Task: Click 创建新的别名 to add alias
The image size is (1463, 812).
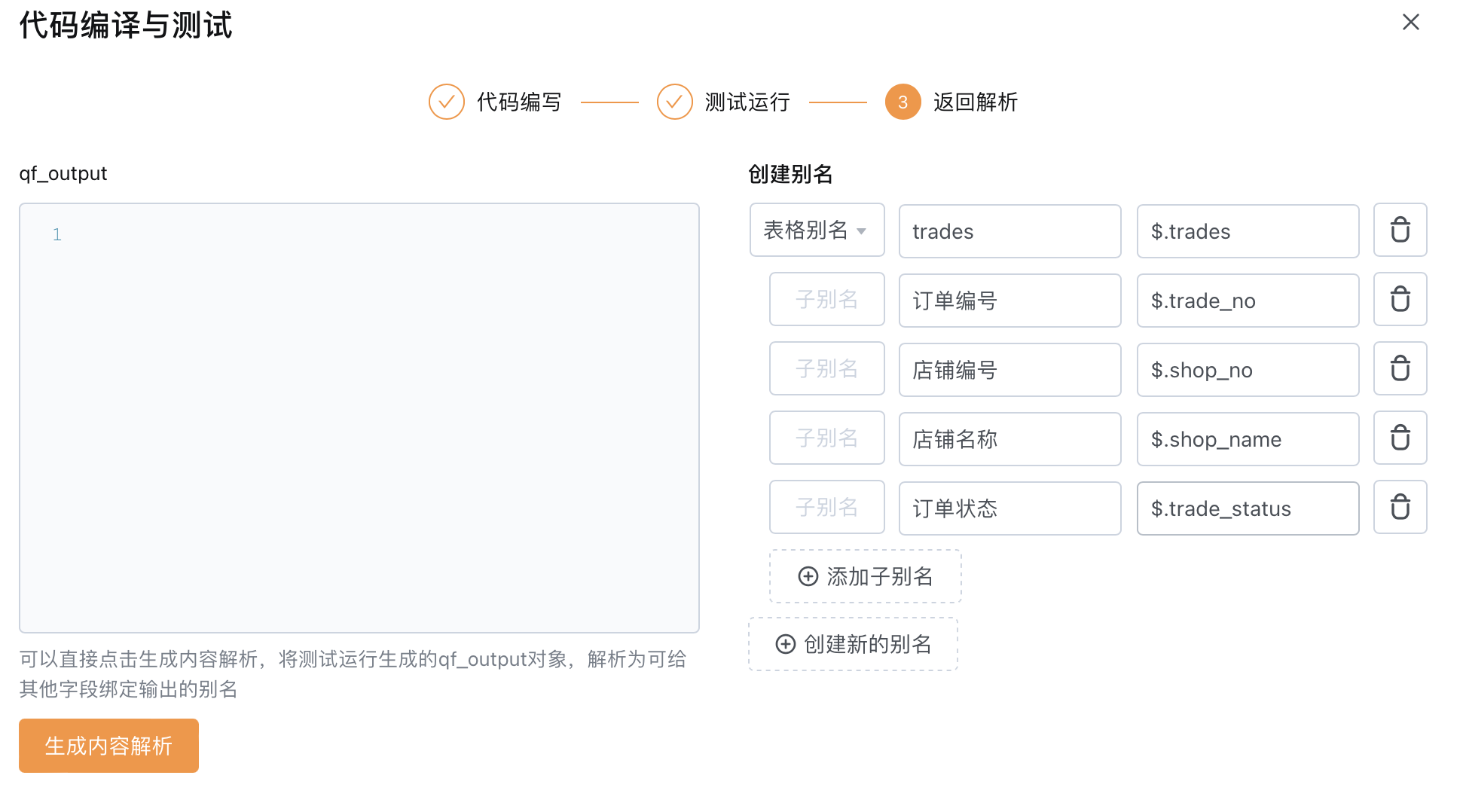Action: [x=853, y=644]
